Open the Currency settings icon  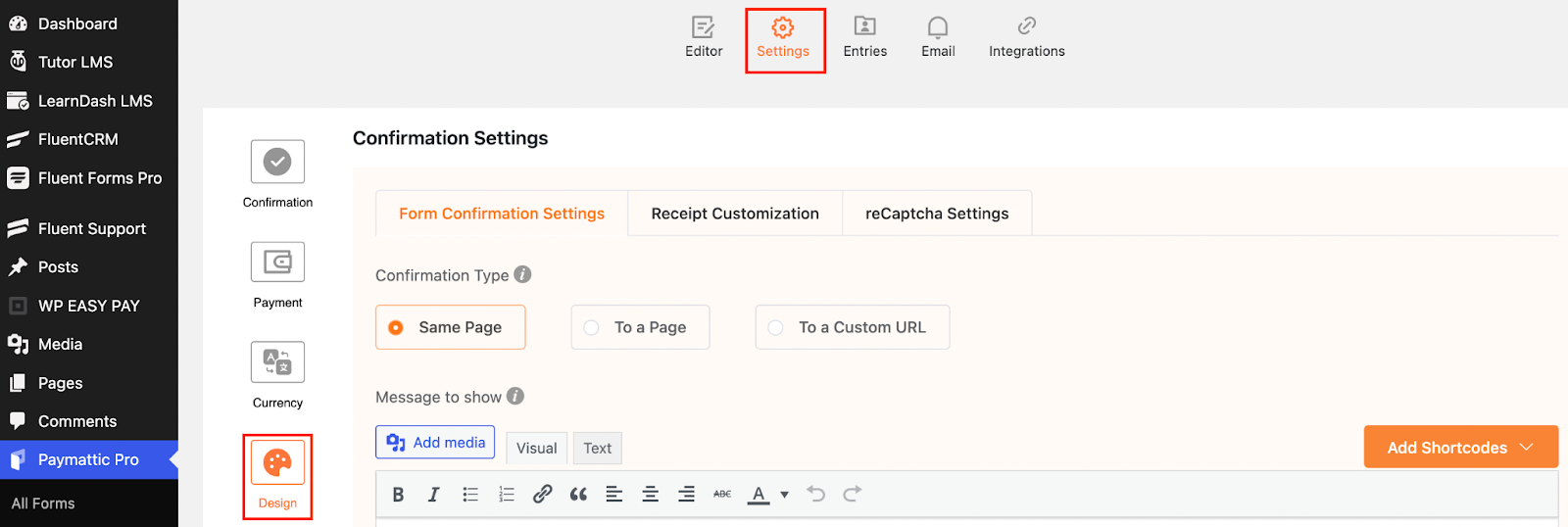tap(277, 362)
